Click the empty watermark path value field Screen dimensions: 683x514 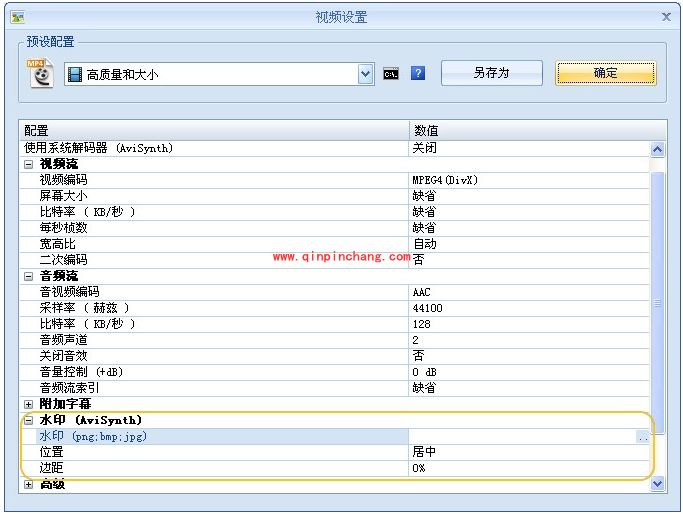point(522,436)
